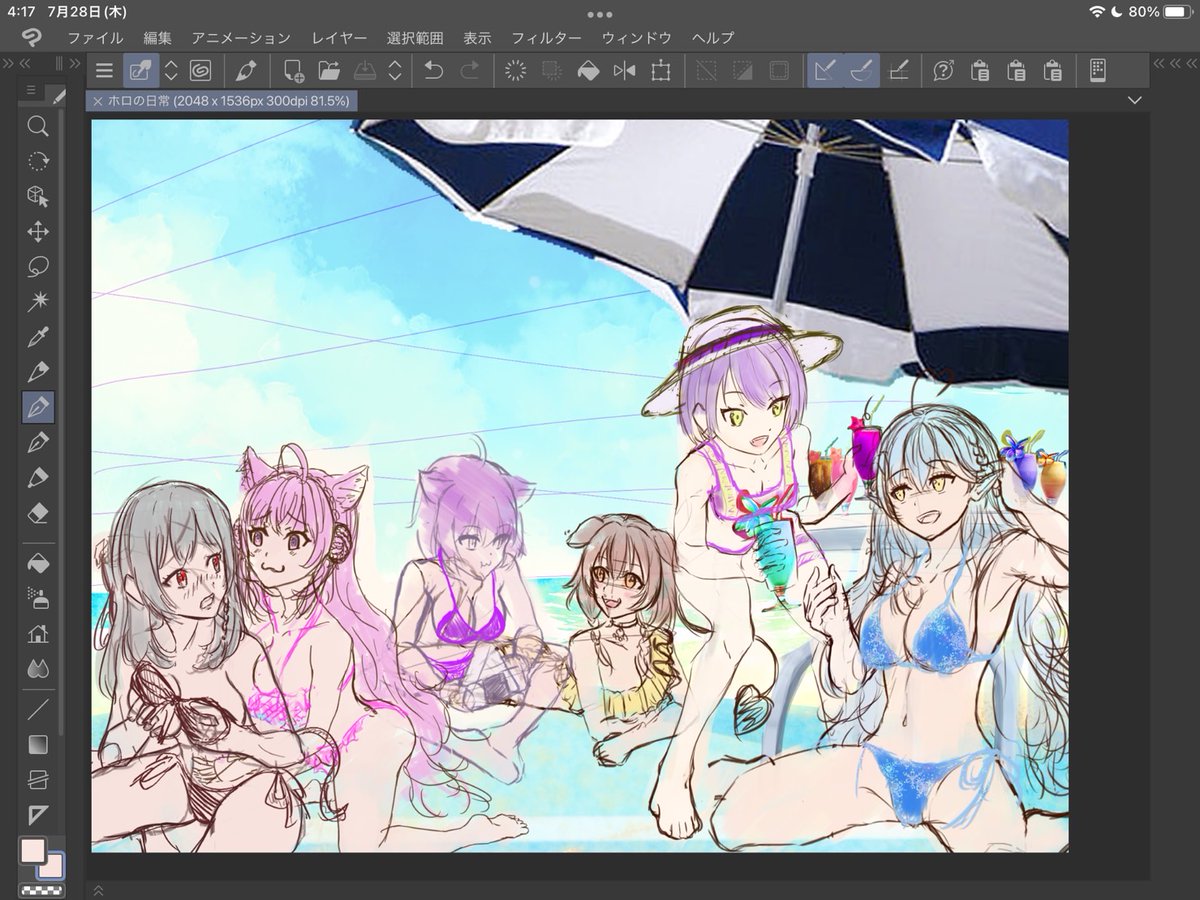Viewport: 1200px width, 900px height.
Task: Toggle Snap to Special Ruler
Action: [x=861, y=70]
